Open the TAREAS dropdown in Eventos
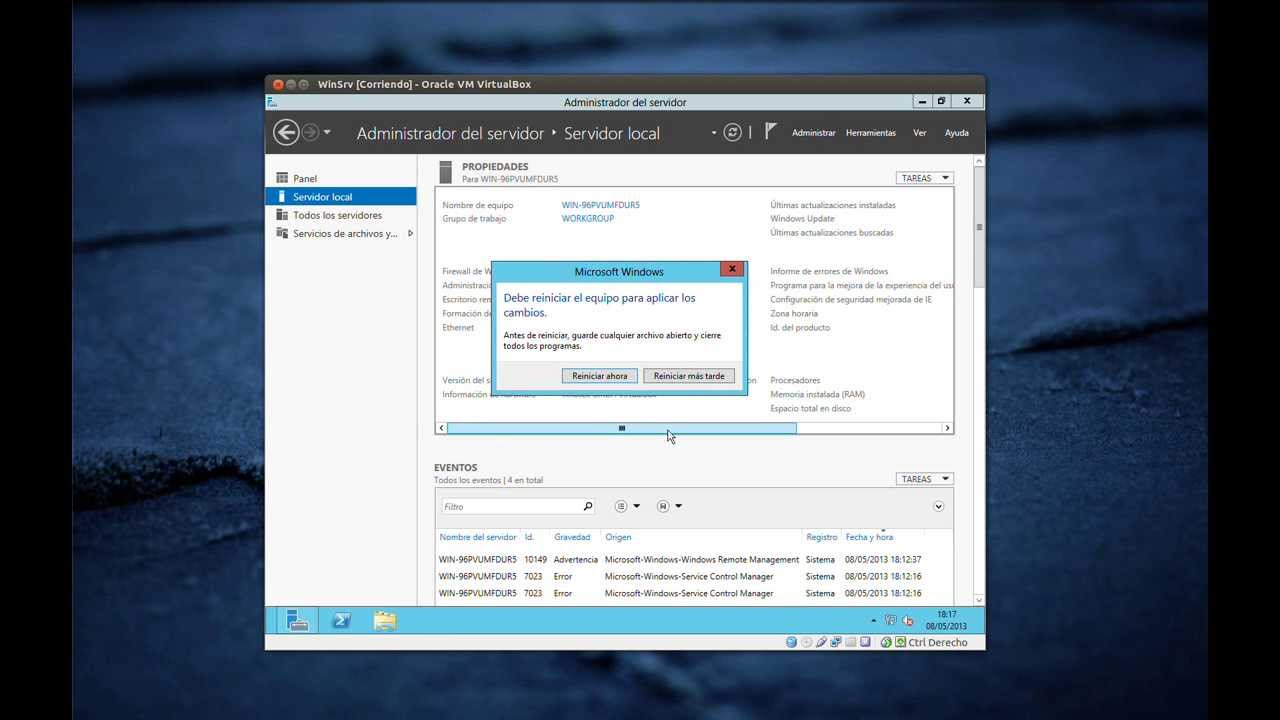 coord(924,479)
